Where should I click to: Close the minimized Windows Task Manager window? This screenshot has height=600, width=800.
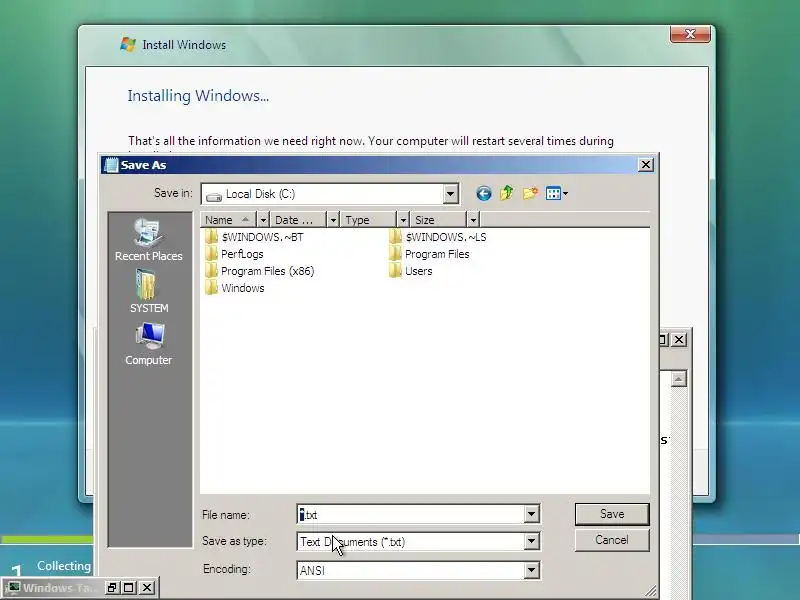pyautogui.click(x=146, y=588)
